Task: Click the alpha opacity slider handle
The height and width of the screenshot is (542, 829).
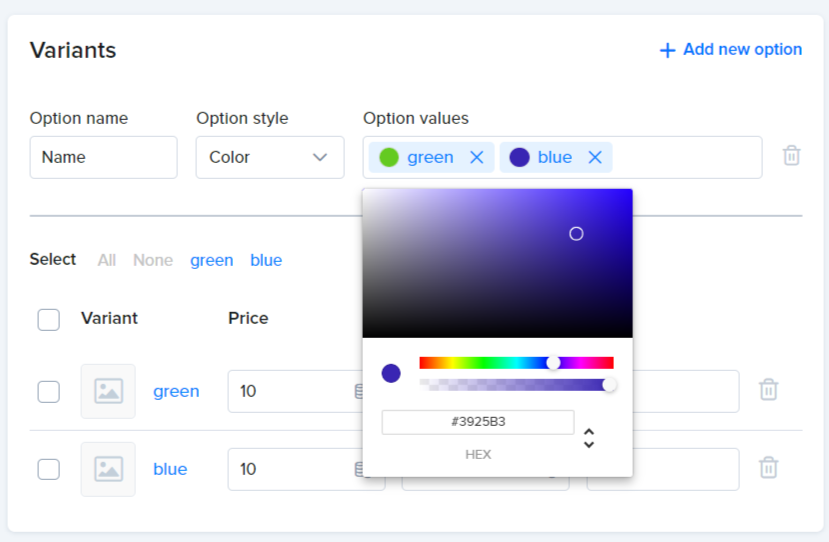Action: tap(609, 384)
